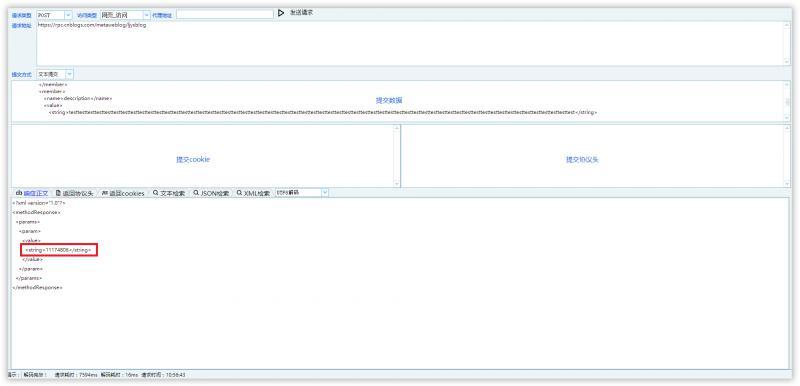Click the <?xml version line in response
800x386 pixels.
coord(39,203)
